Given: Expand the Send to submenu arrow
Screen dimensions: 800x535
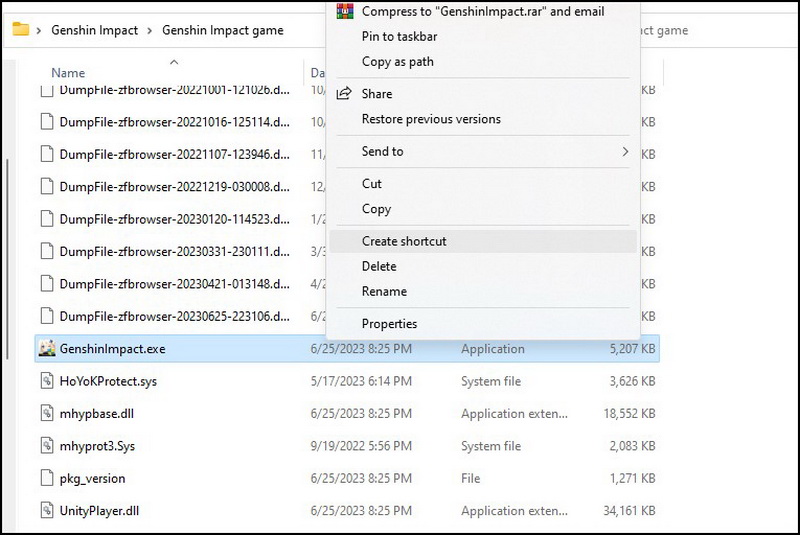Looking at the screenshot, I should (625, 151).
